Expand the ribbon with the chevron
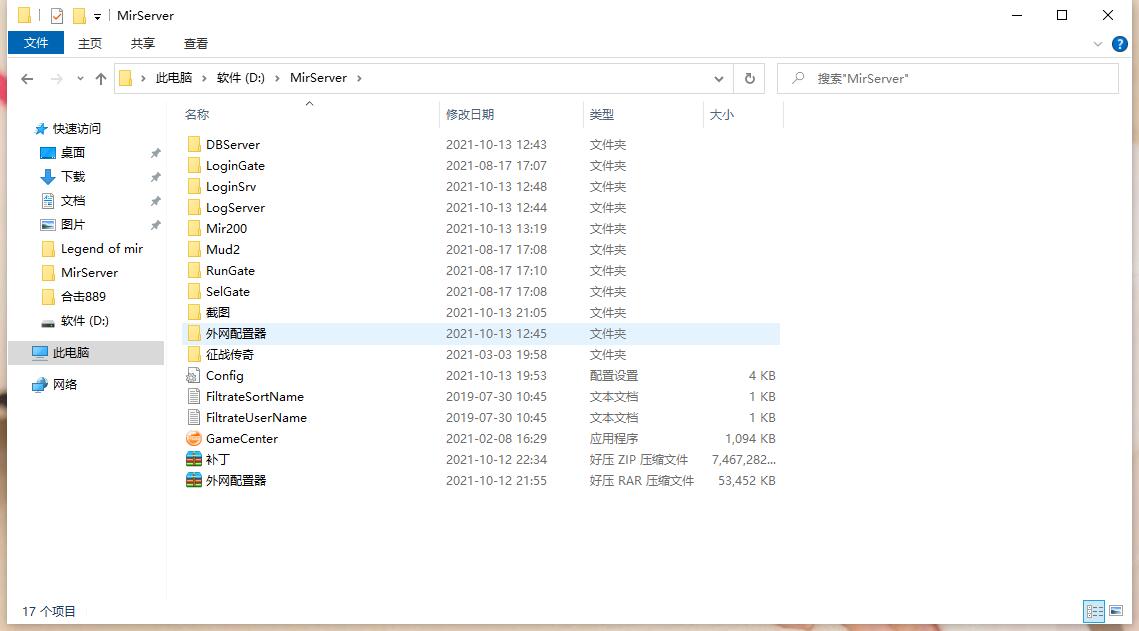Screen dimensions: 1139x631 (x=1098, y=44)
